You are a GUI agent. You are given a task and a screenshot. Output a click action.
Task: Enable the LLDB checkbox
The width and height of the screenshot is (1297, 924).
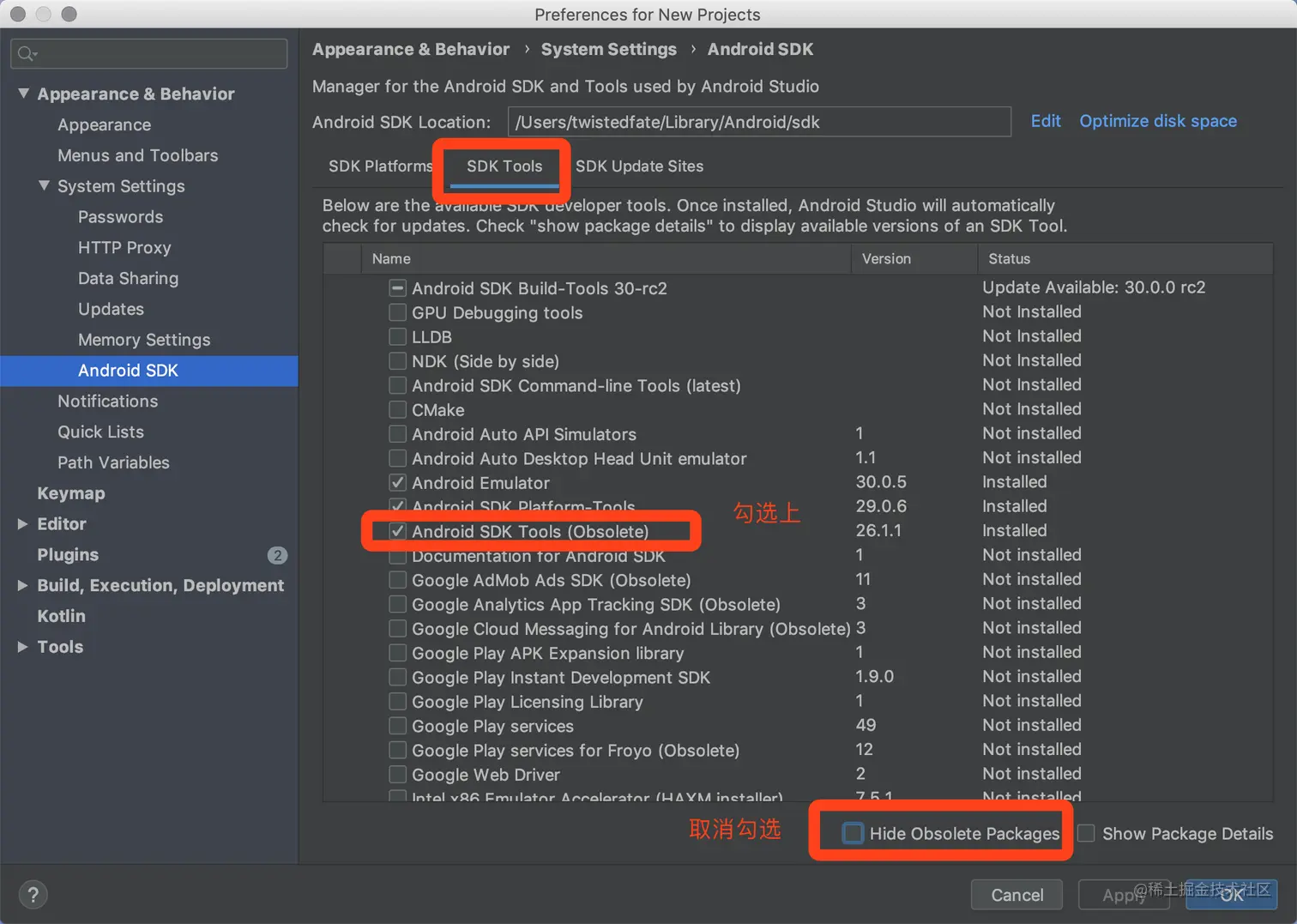[397, 336]
